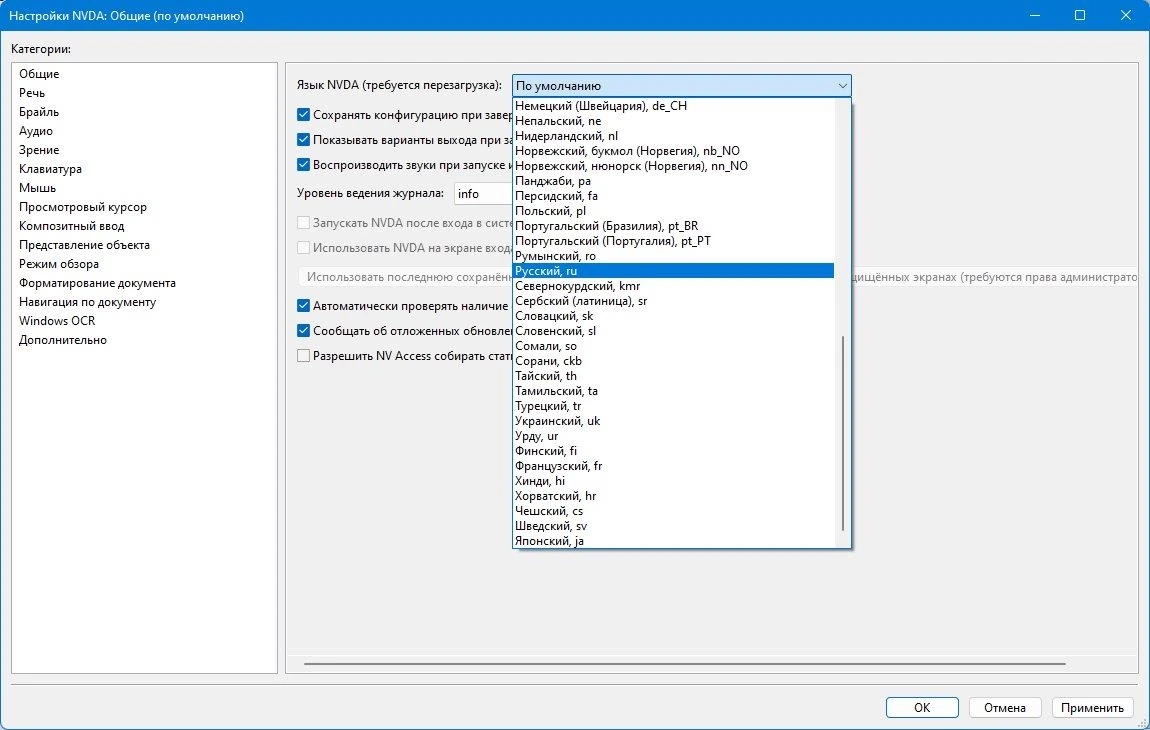This screenshot has height=730, width=1150.
Task: Select Турецкий, tr language
Action: (673, 406)
